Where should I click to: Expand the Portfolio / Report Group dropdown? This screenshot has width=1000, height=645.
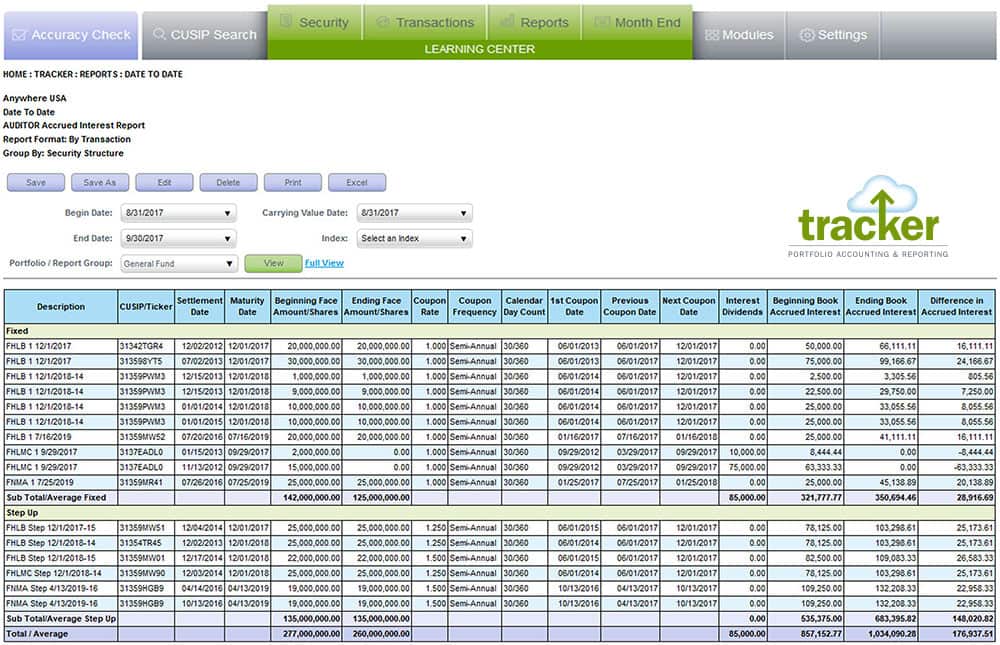178,264
